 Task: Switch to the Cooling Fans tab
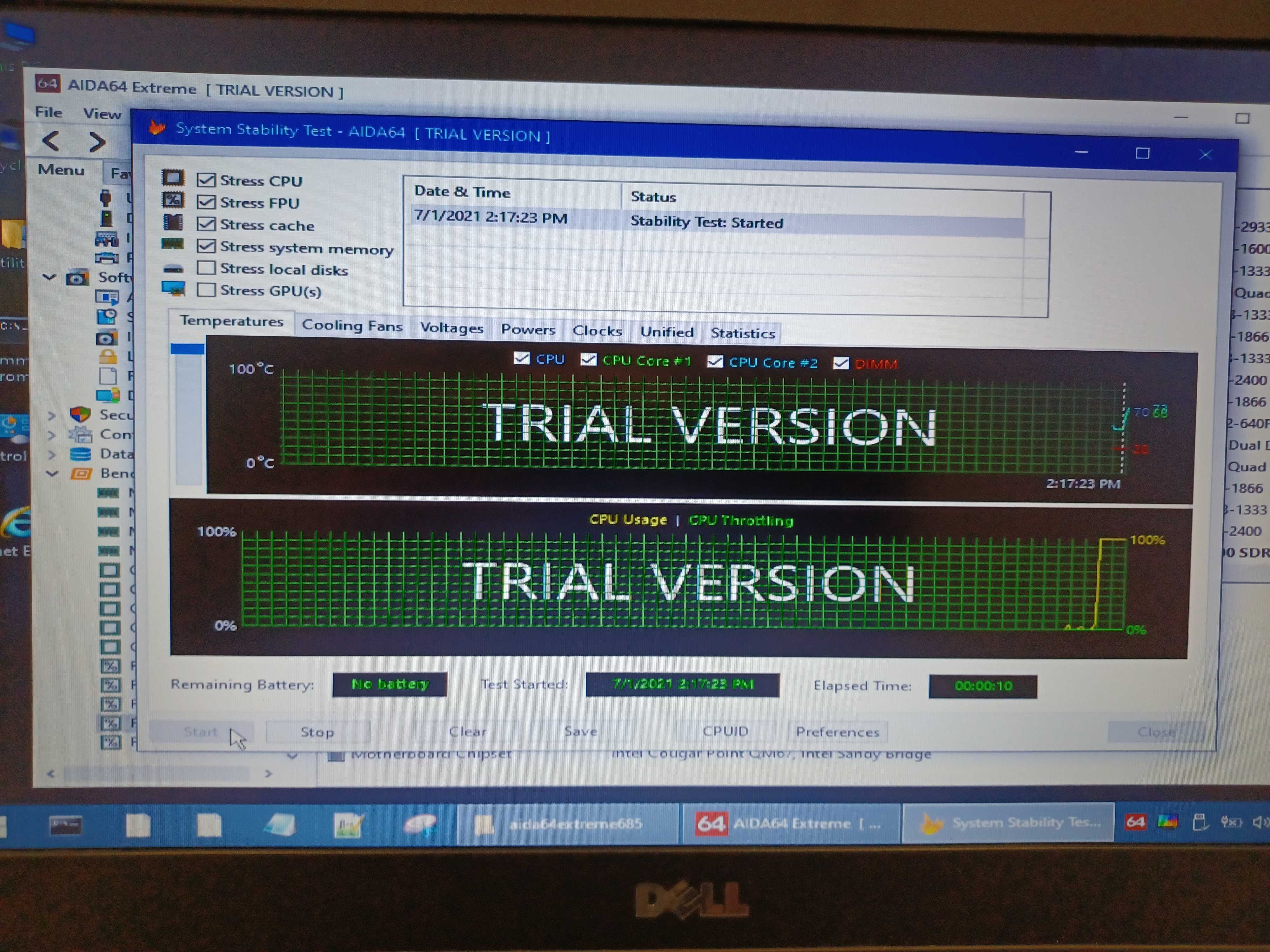click(352, 325)
